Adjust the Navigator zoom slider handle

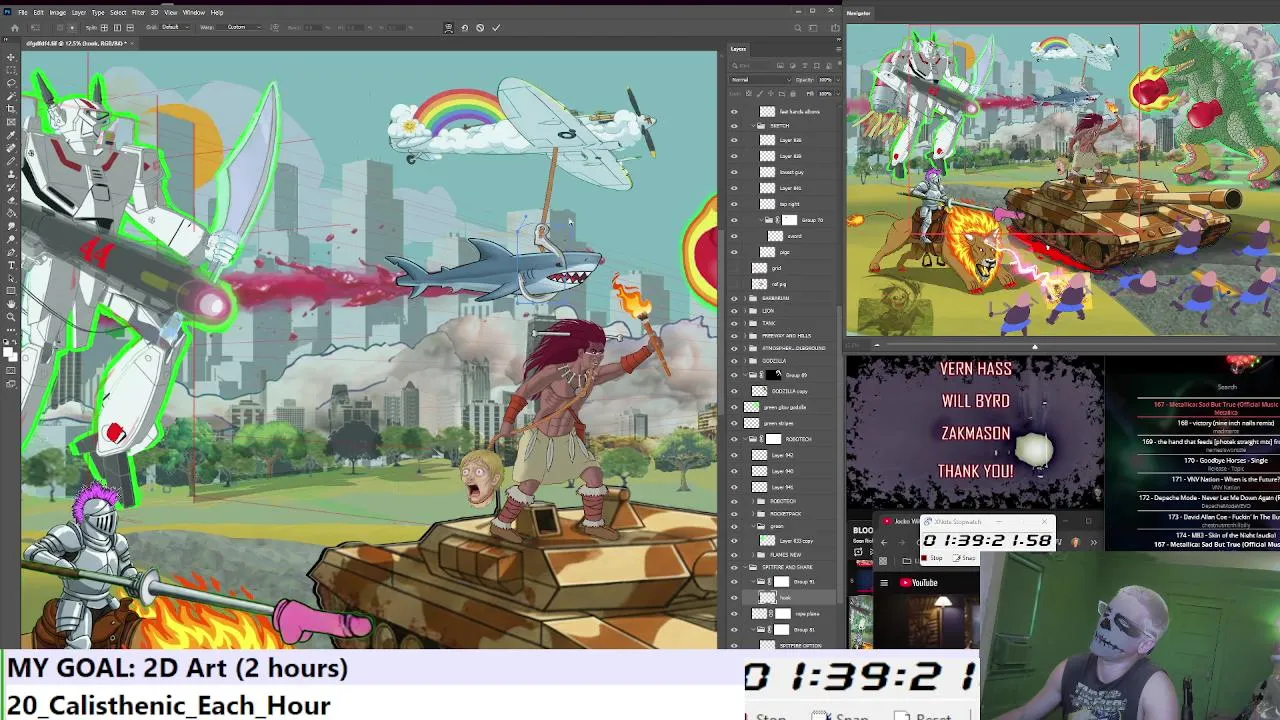pos(1035,347)
